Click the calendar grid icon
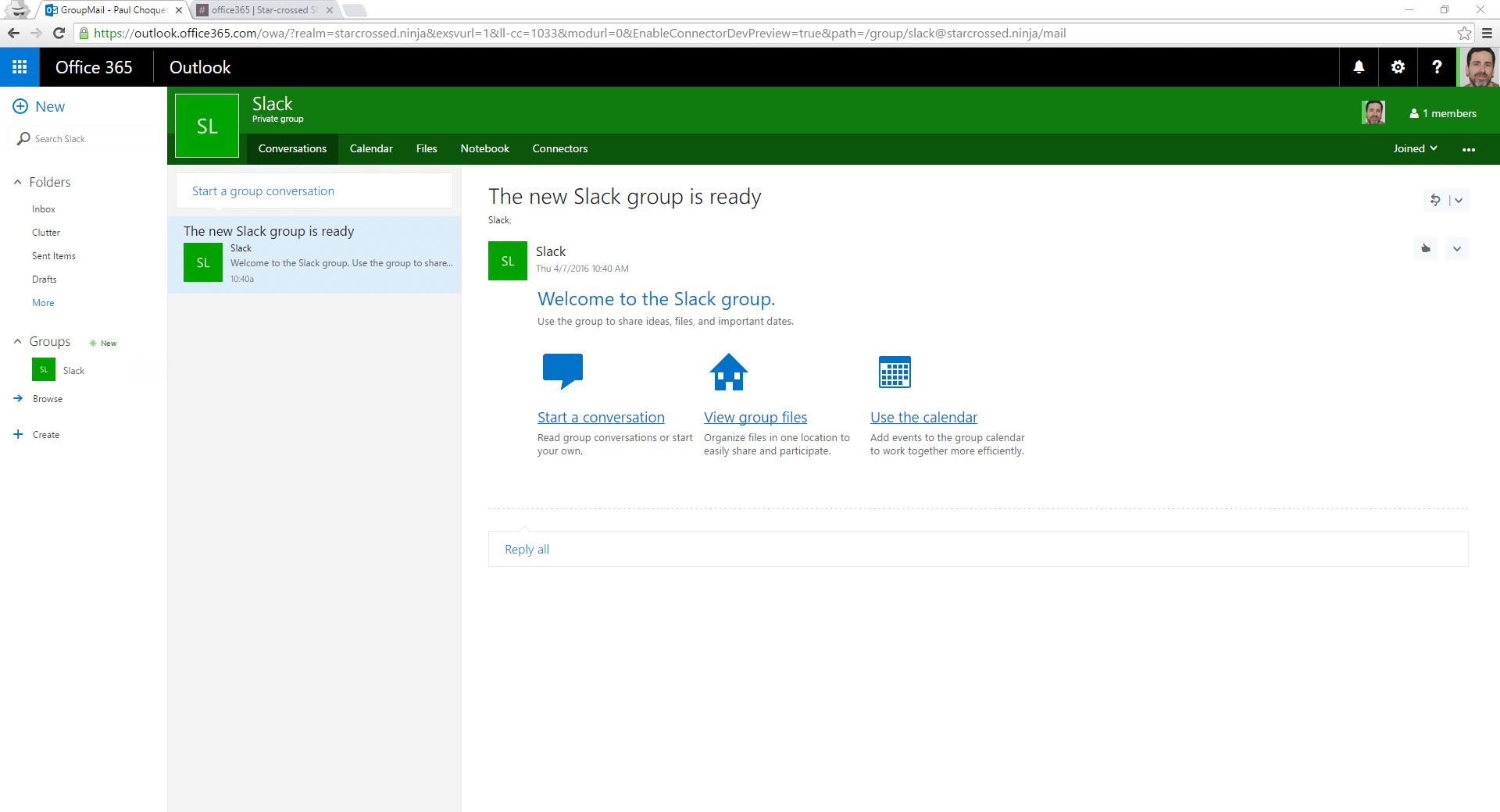Screen dimensions: 1500x812 pos(895,372)
